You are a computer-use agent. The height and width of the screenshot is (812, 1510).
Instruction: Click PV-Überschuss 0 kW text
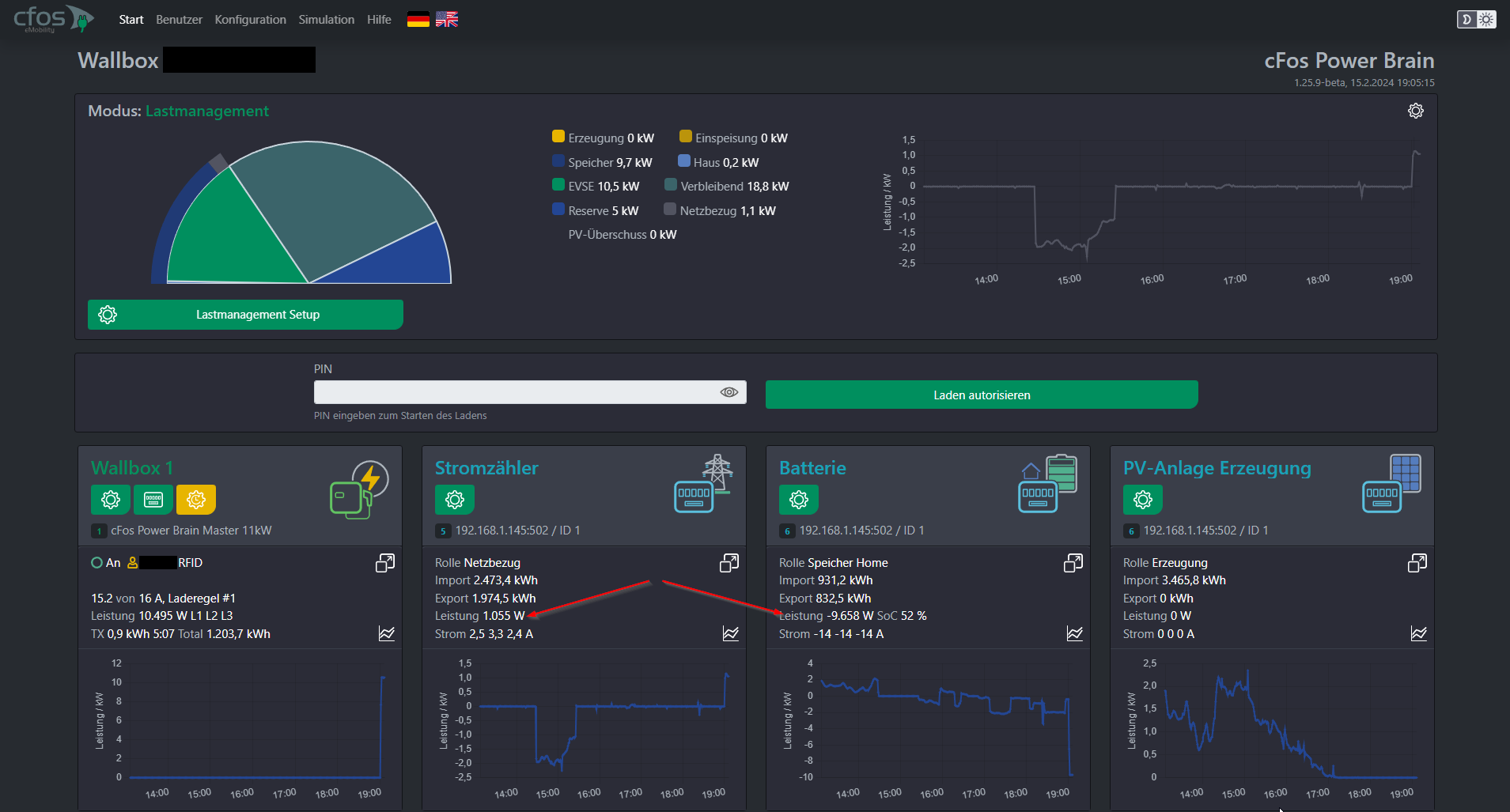[x=623, y=235]
